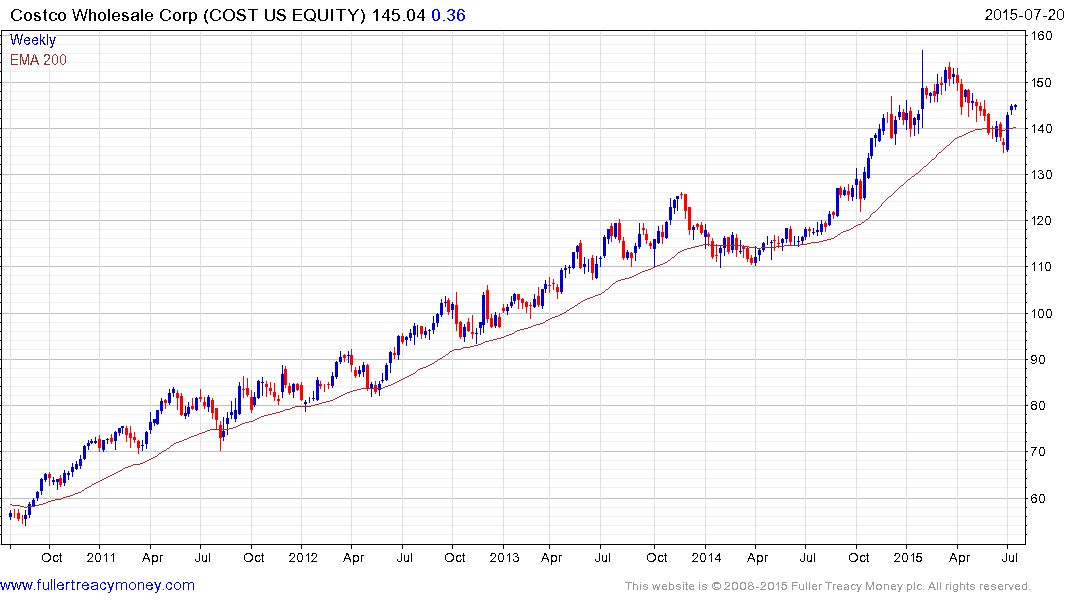1075x600 pixels.
Task: Click the 2014 year label on time axis
Action: point(706,557)
